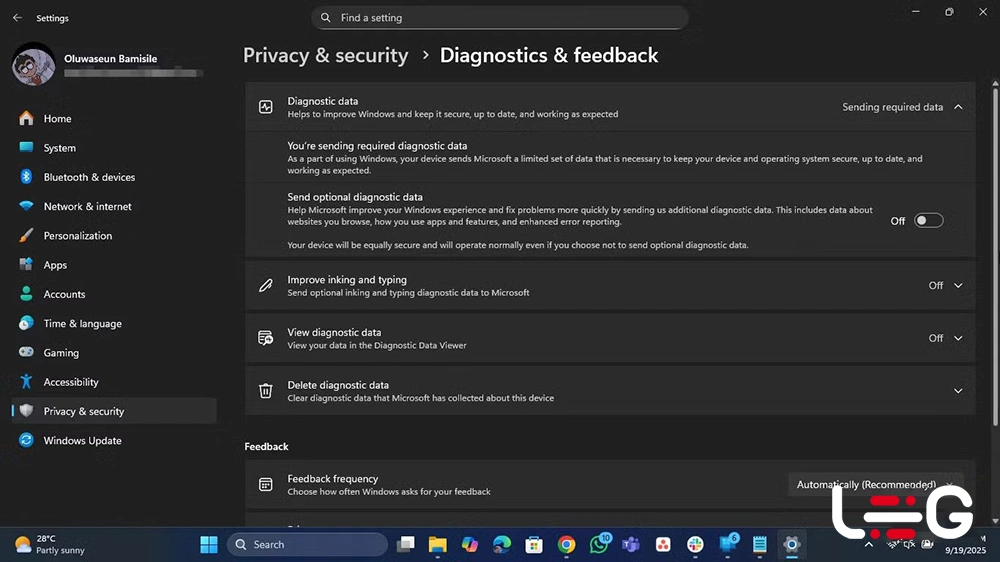
Task: Open Bluetooth & devices settings
Action: pyautogui.click(x=89, y=177)
